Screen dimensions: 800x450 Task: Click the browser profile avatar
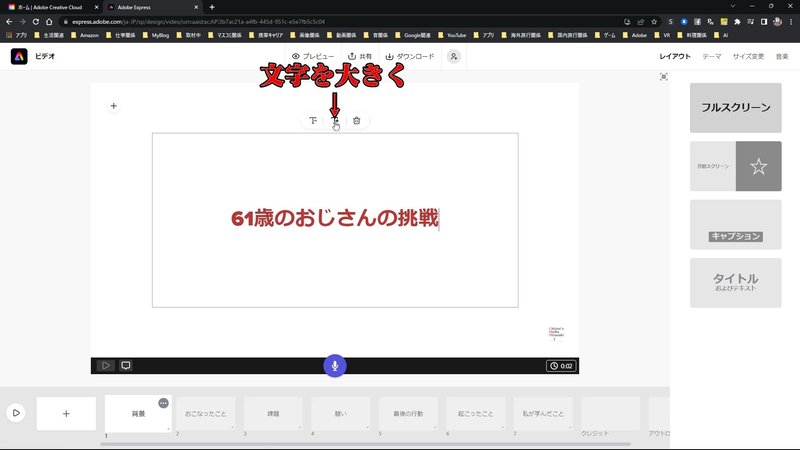(778, 21)
